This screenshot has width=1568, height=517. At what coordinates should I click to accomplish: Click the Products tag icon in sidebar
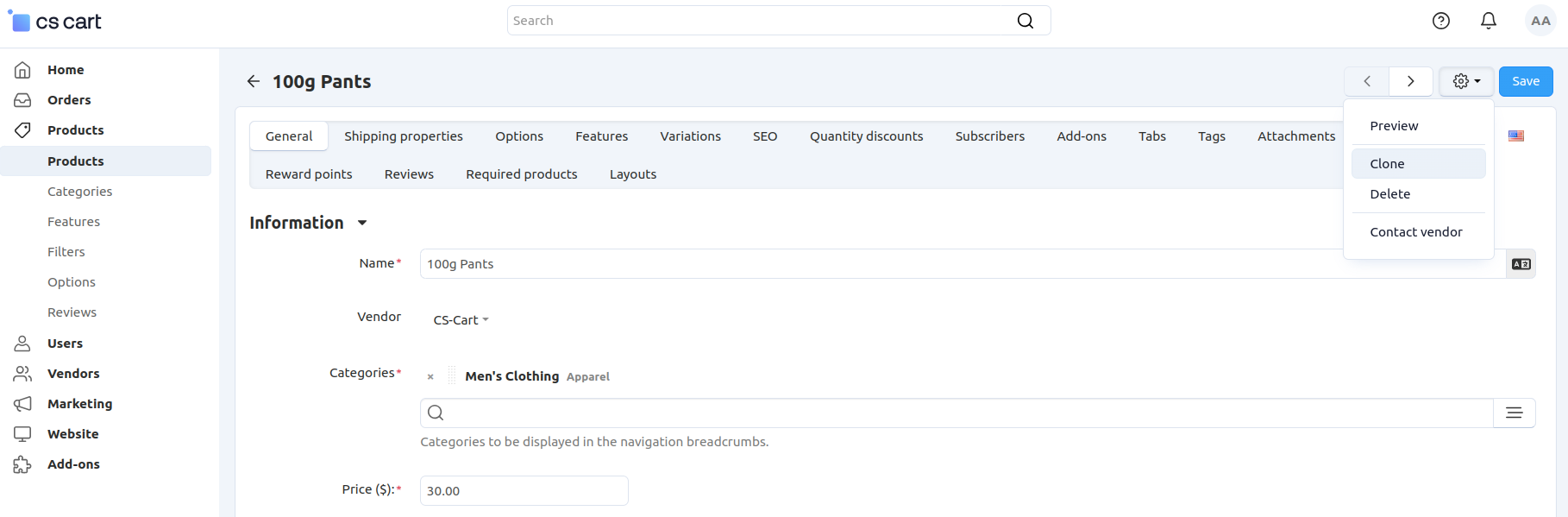coord(22,130)
